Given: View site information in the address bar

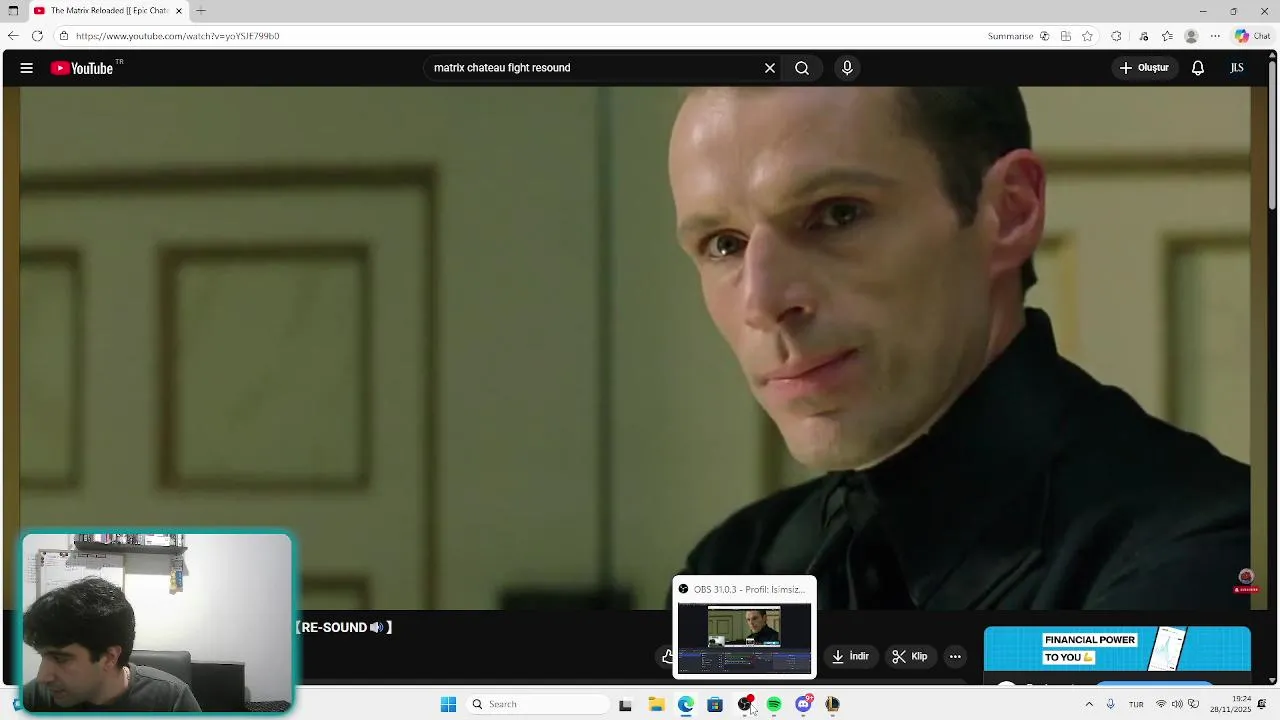Looking at the screenshot, I should point(63,36).
